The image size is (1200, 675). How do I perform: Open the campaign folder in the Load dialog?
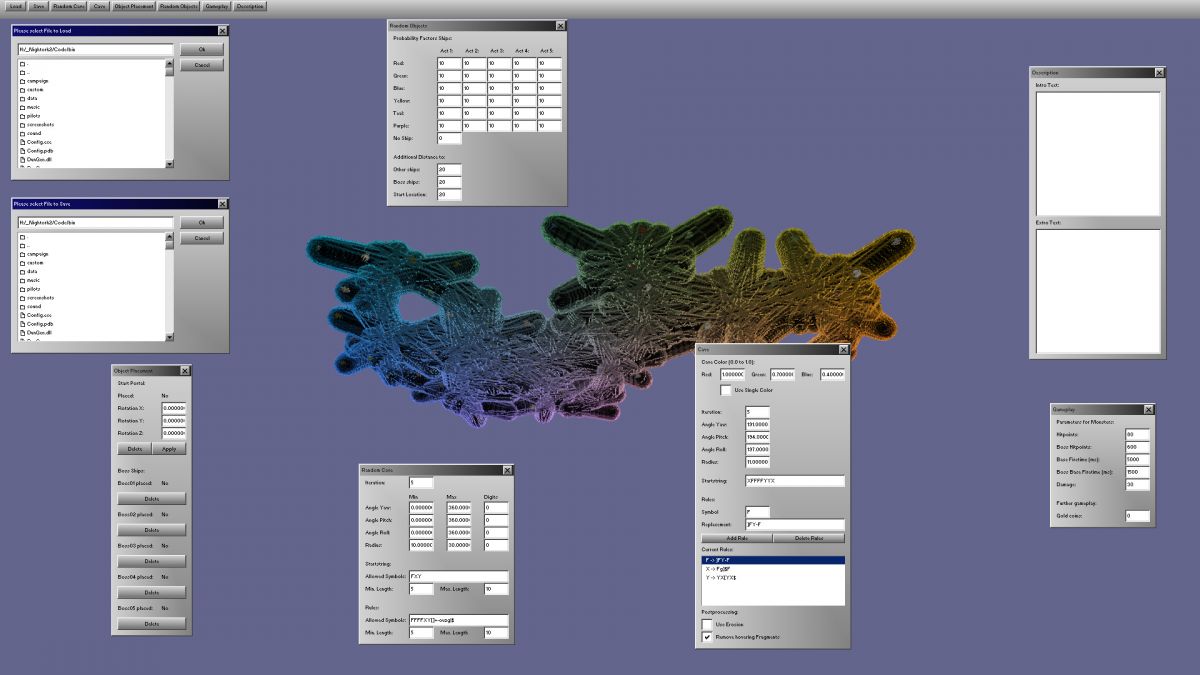tap(38, 81)
